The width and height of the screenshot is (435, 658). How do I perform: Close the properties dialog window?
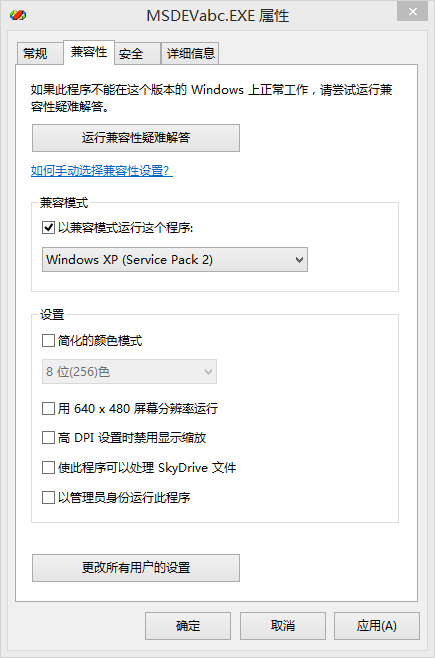[x=412, y=12]
